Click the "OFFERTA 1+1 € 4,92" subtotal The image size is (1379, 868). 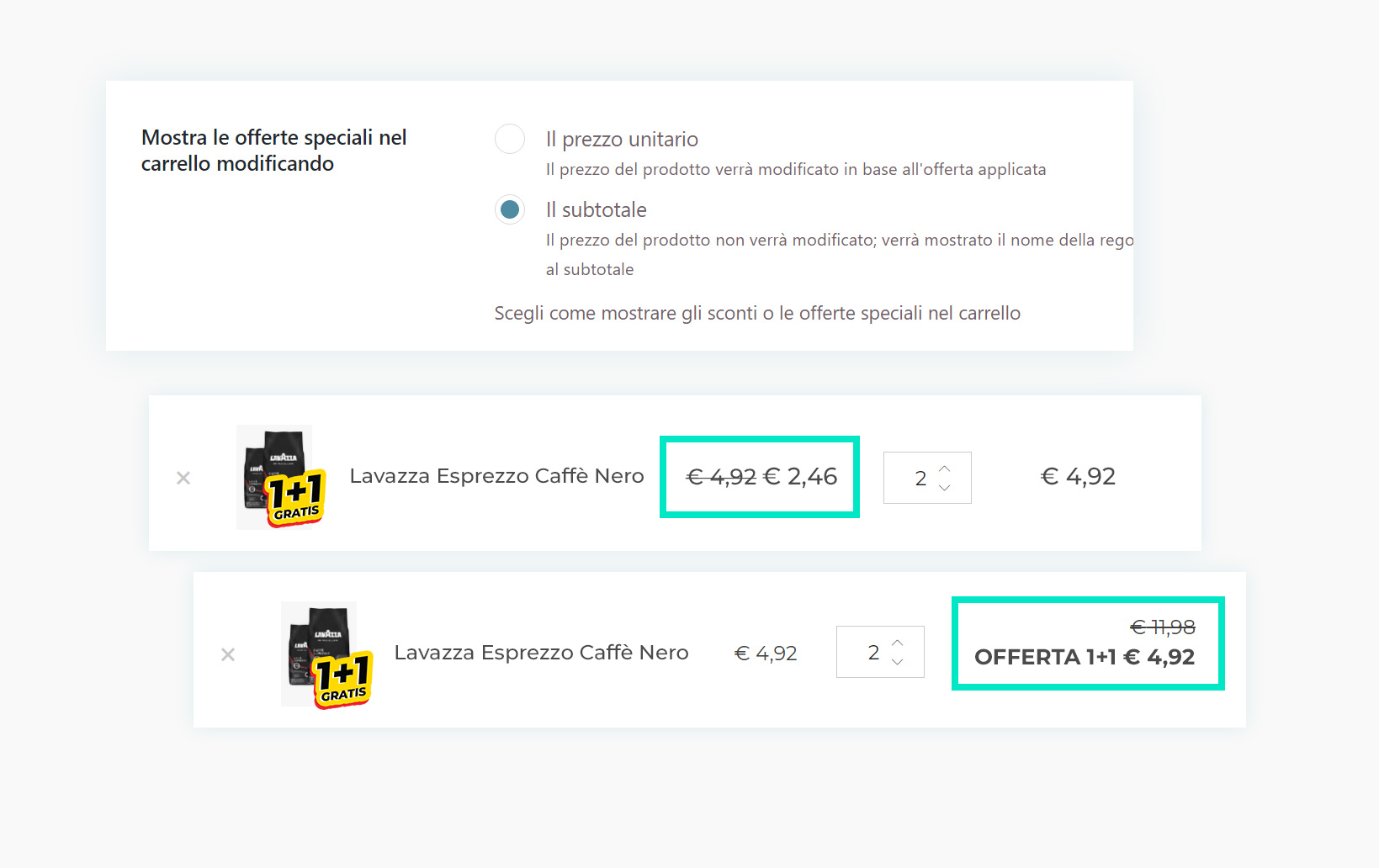pos(1084,657)
